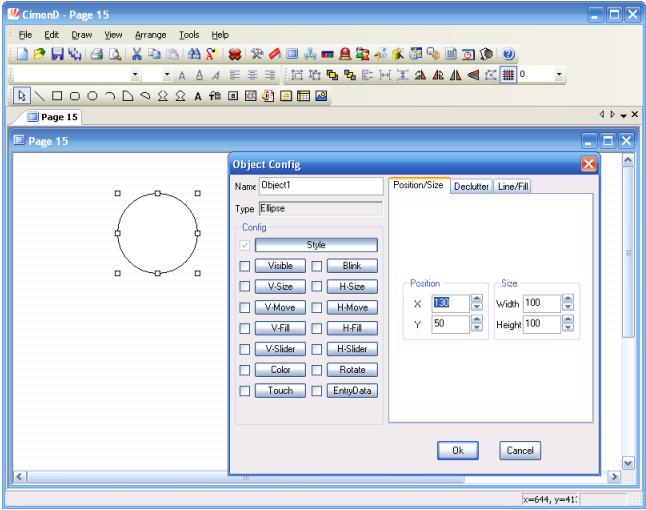
Task: Enable the Visible checkbox
Action: click(x=244, y=267)
